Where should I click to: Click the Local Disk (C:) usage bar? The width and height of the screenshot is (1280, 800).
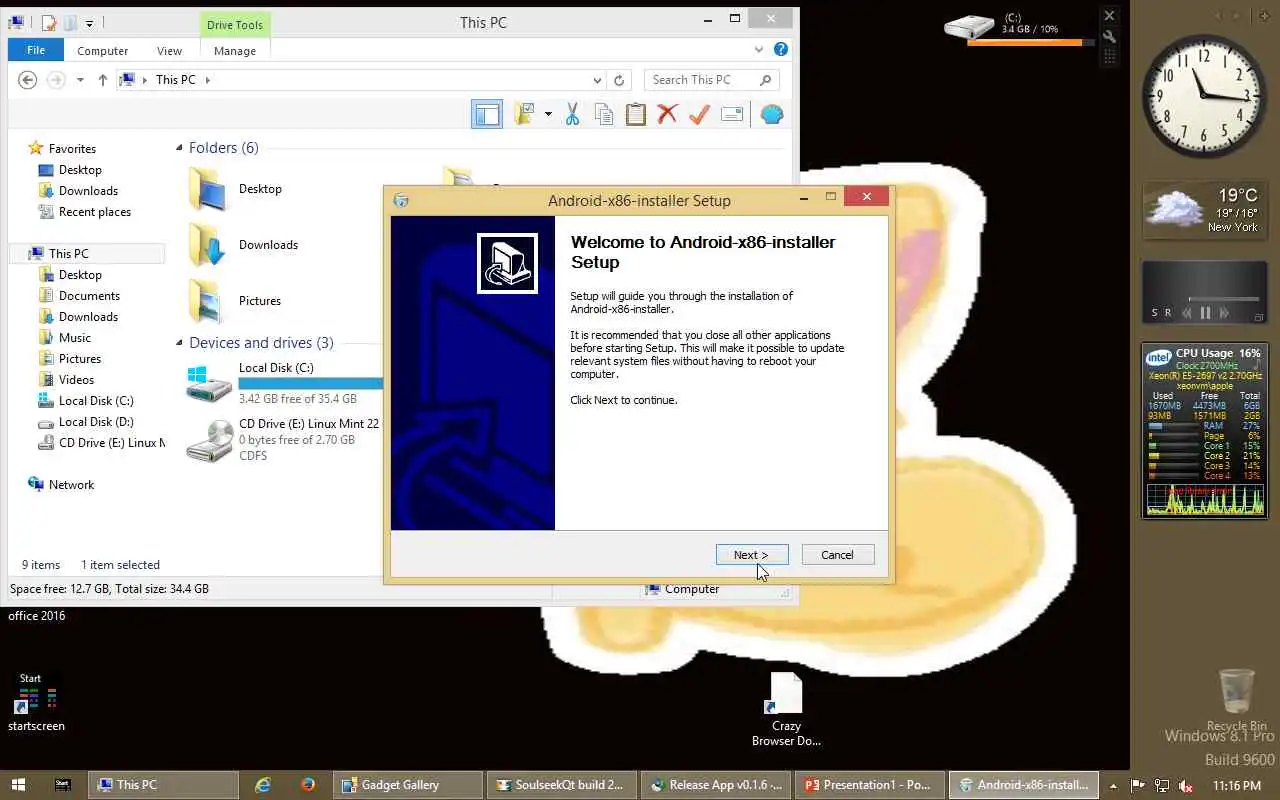click(x=311, y=383)
